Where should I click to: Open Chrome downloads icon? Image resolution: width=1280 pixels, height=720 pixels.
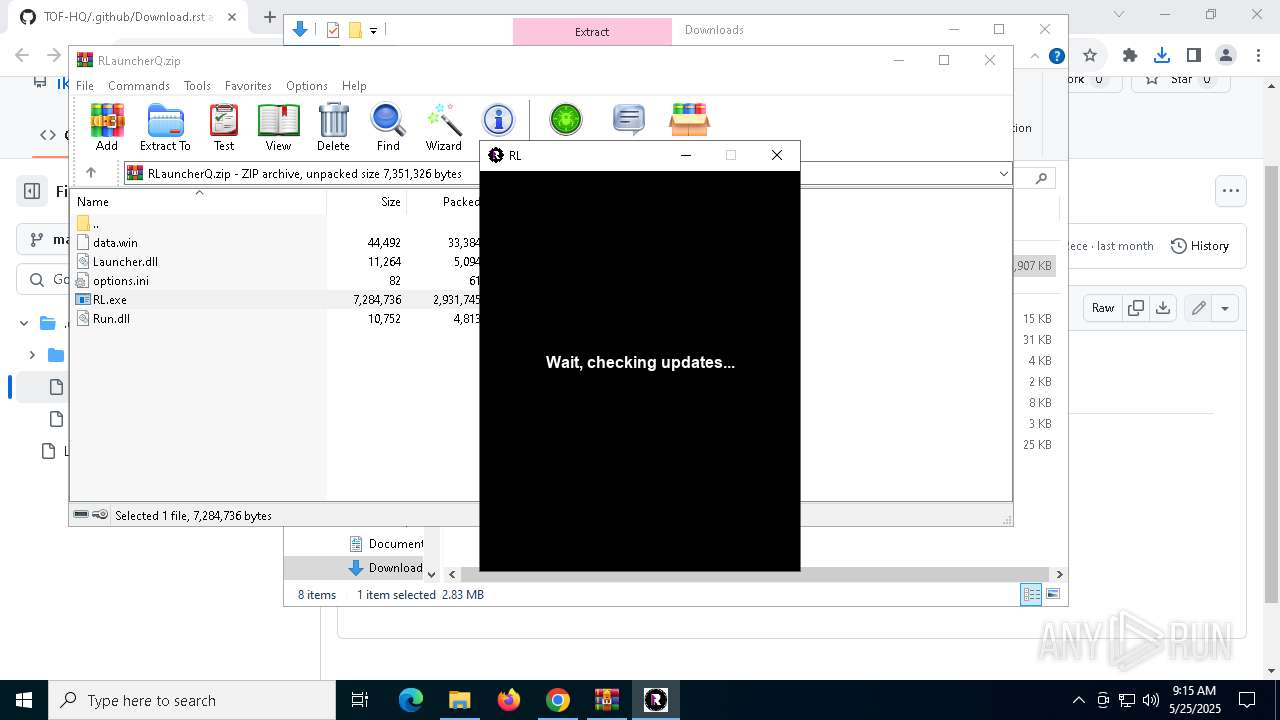[1162, 55]
